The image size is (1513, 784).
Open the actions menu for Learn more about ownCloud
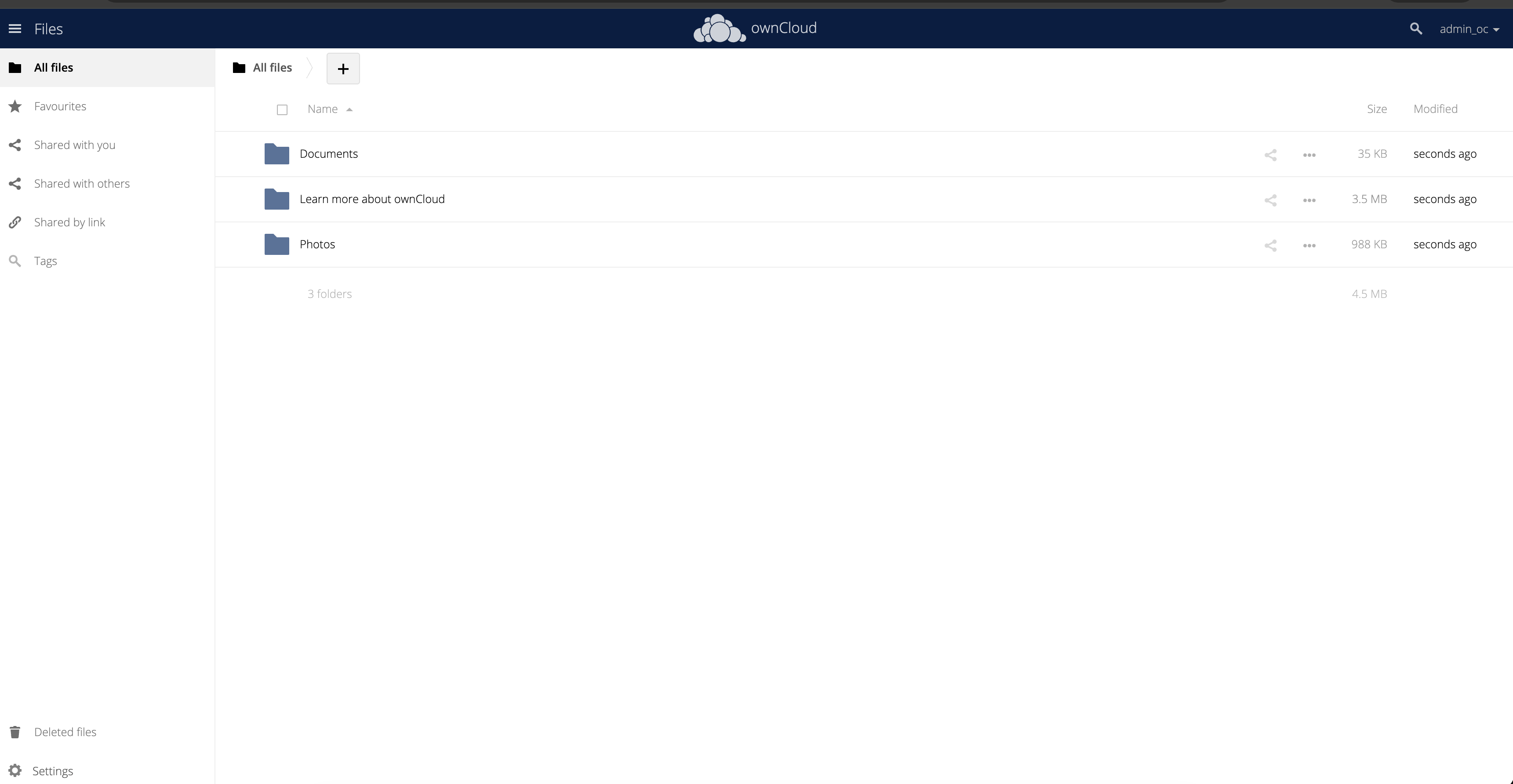[x=1309, y=200]
